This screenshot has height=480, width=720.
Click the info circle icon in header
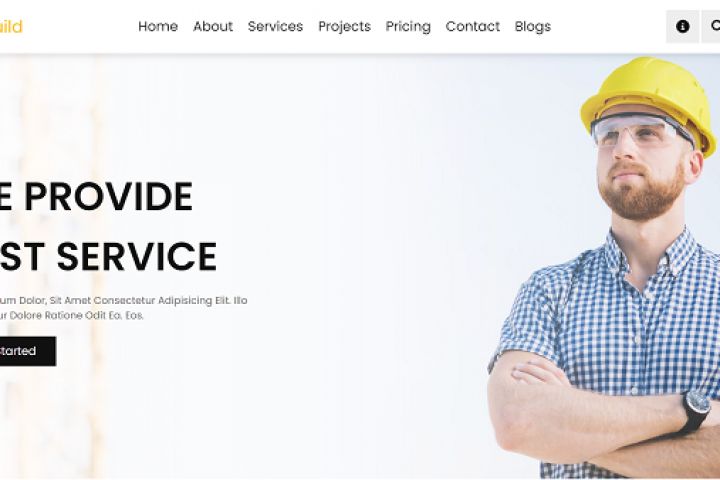click(x=682, y=27)
